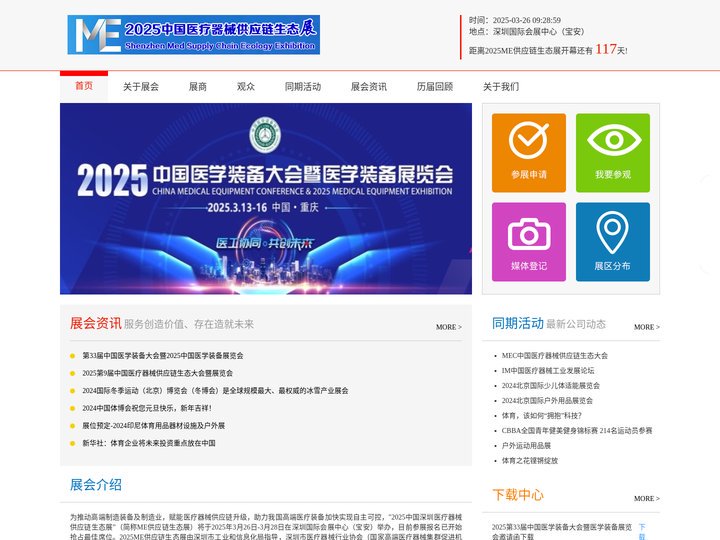
Task: Click the 展会资讯 section heading
Action: (x=96, y=323)
